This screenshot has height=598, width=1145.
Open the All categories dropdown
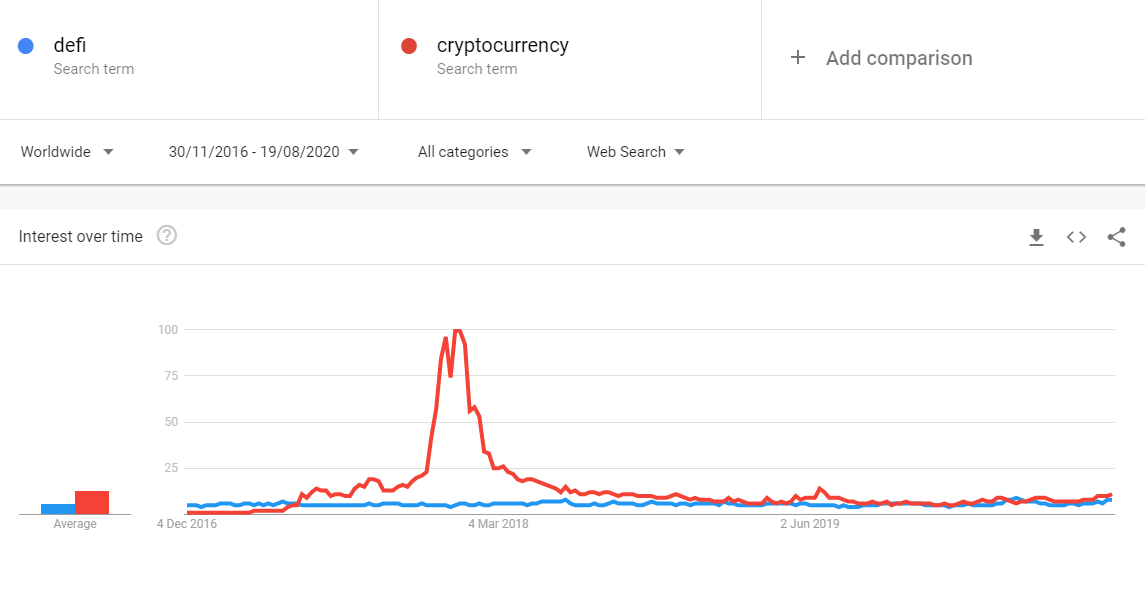coord(474,152)
